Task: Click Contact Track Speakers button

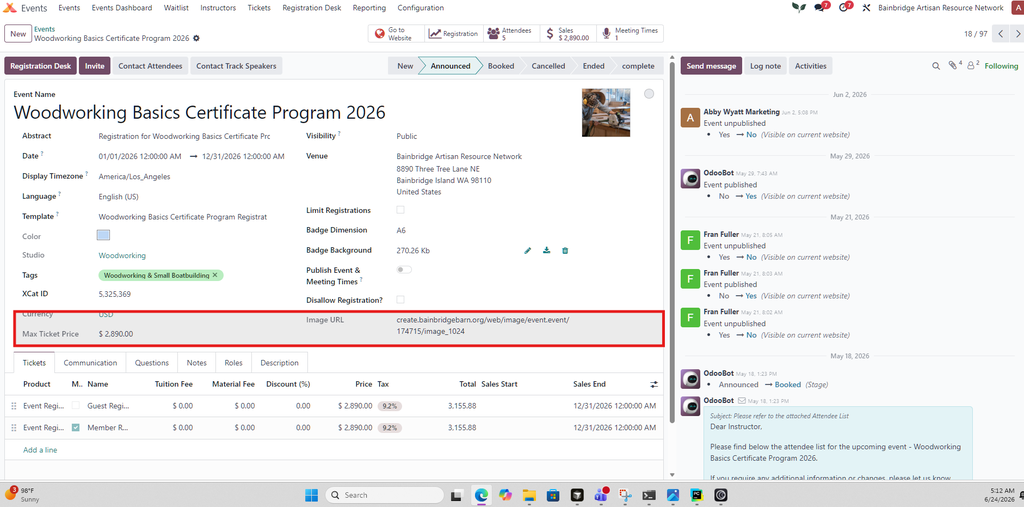Action: coord(236,66)
